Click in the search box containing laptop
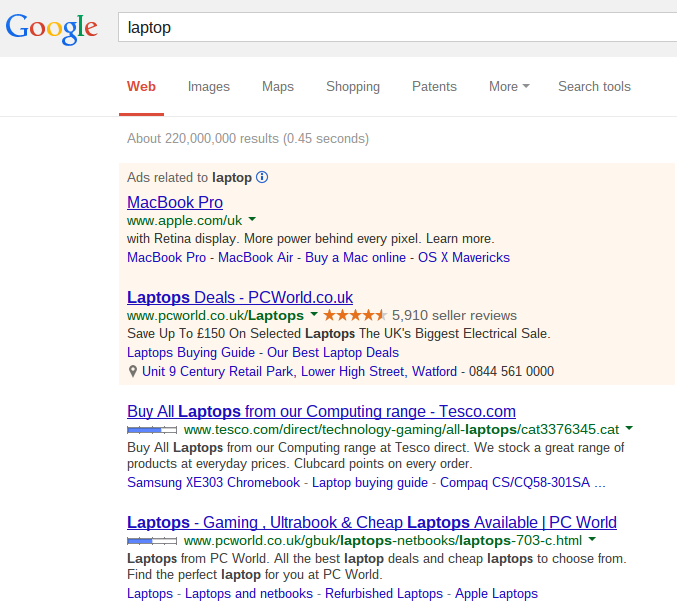This screenshot has width=677, height=612. pyautogui.click(x=397, y=27)
